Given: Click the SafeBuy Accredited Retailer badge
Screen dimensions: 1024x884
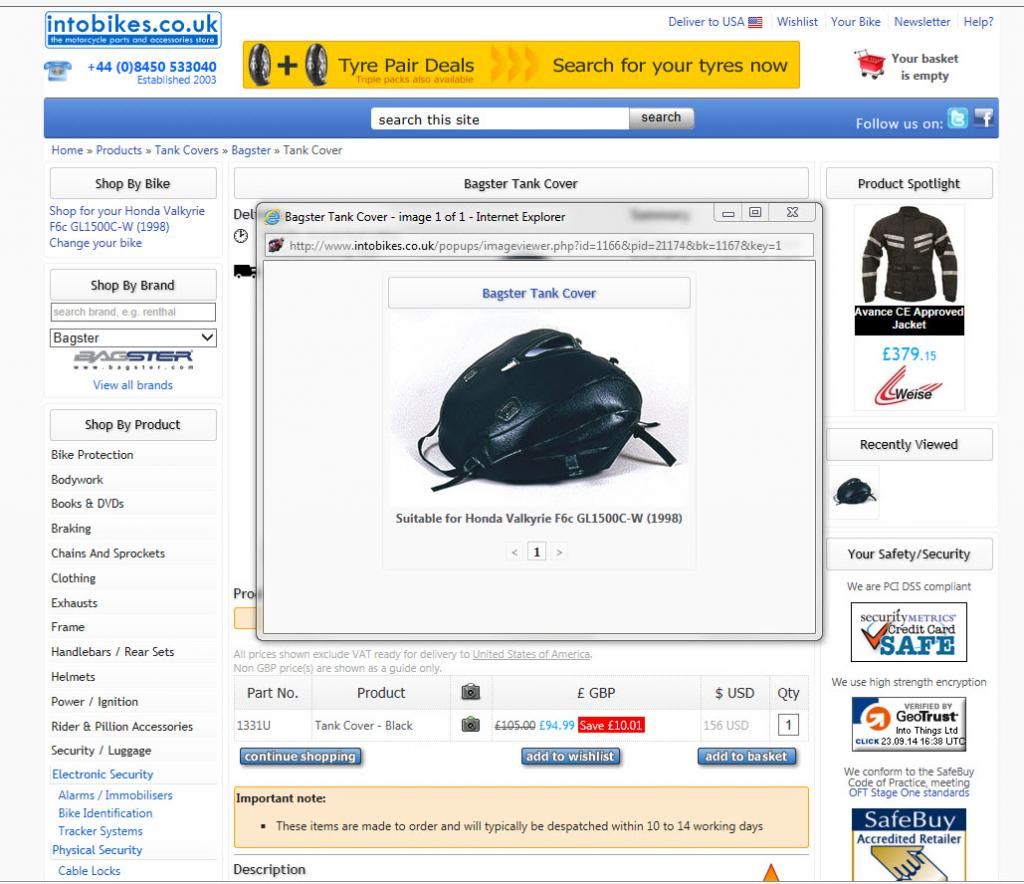Looking at the screenshot, I should [908, 845].
